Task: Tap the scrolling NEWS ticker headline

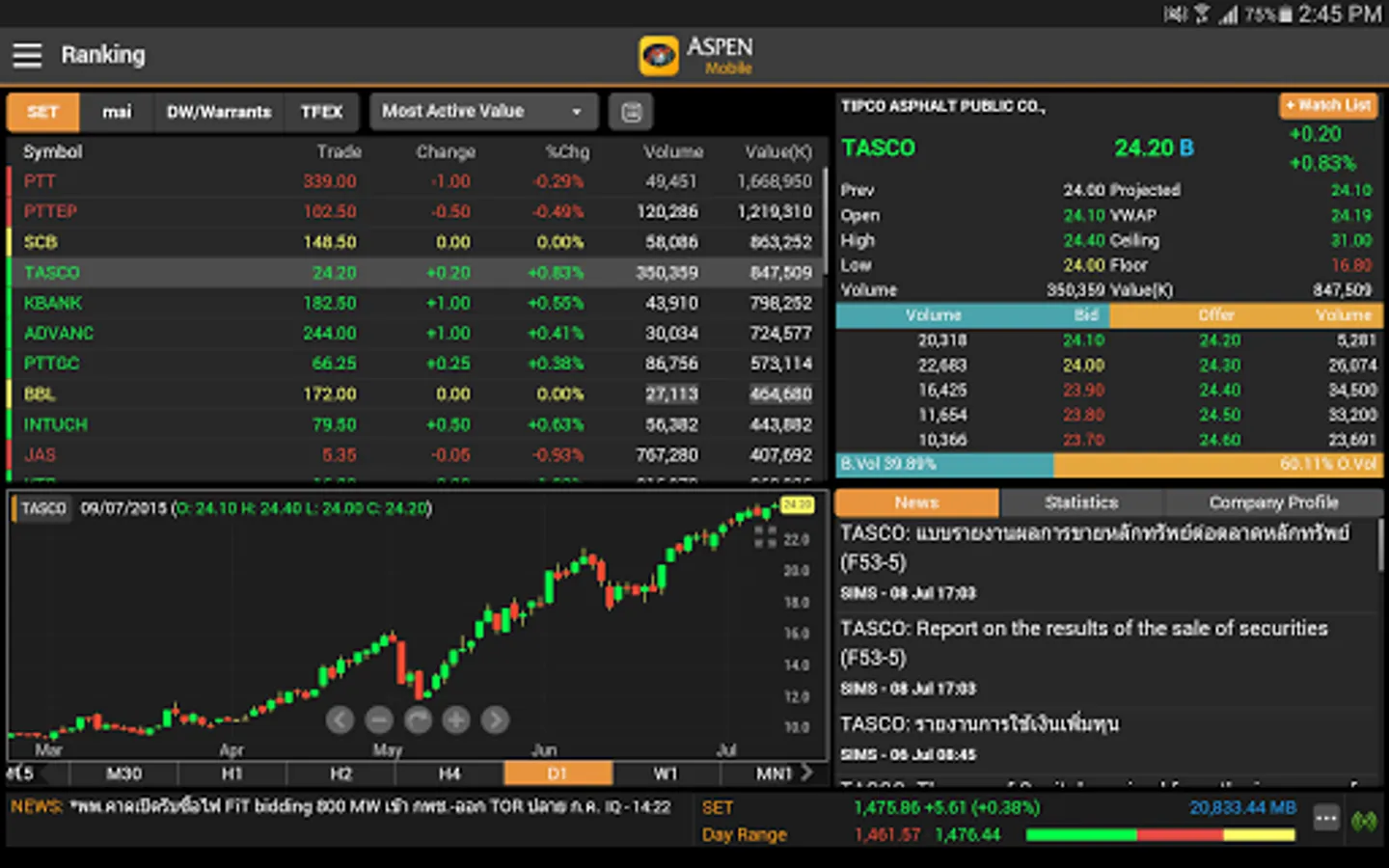Action: pos(369,807)
